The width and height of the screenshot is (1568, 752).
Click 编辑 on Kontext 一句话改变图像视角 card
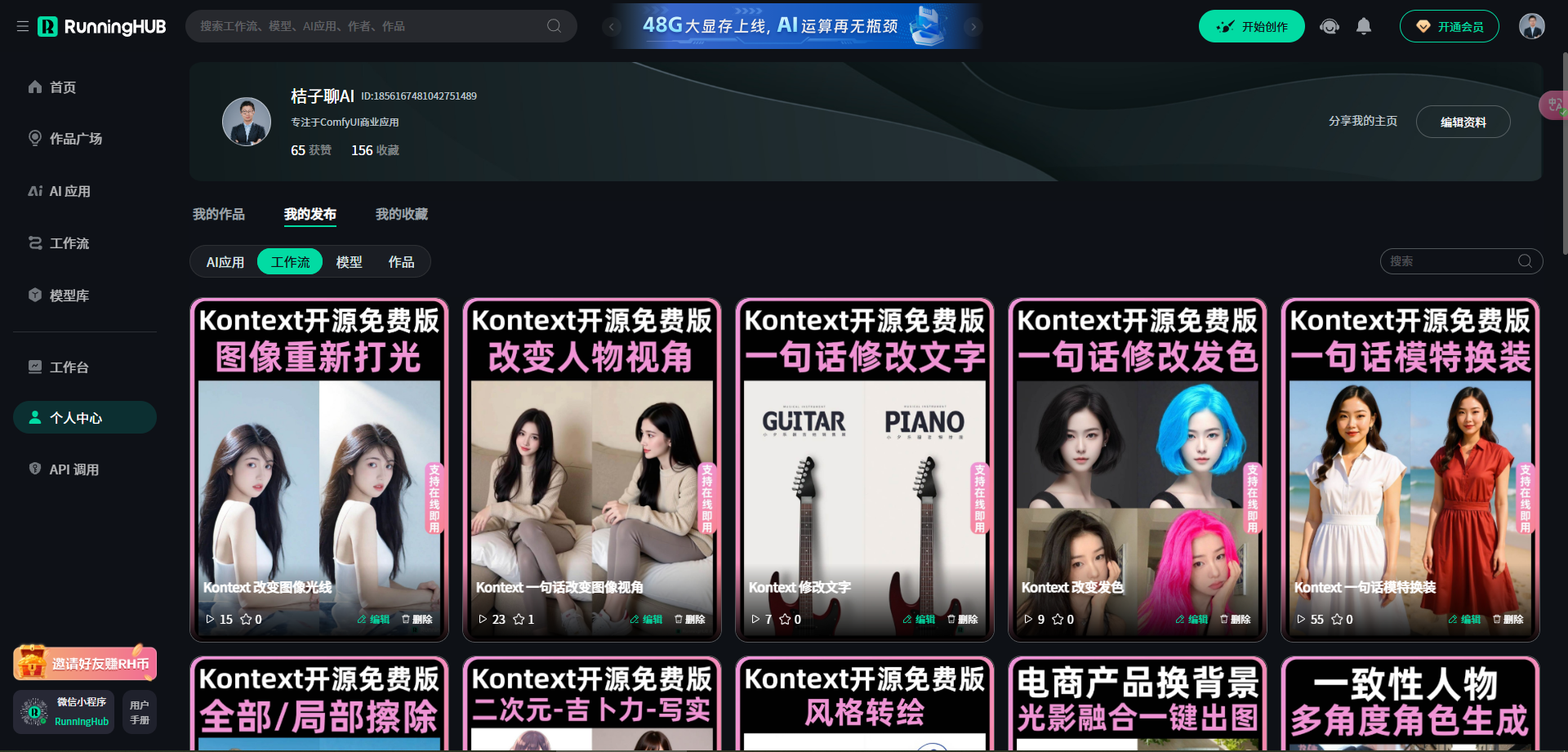647,619
